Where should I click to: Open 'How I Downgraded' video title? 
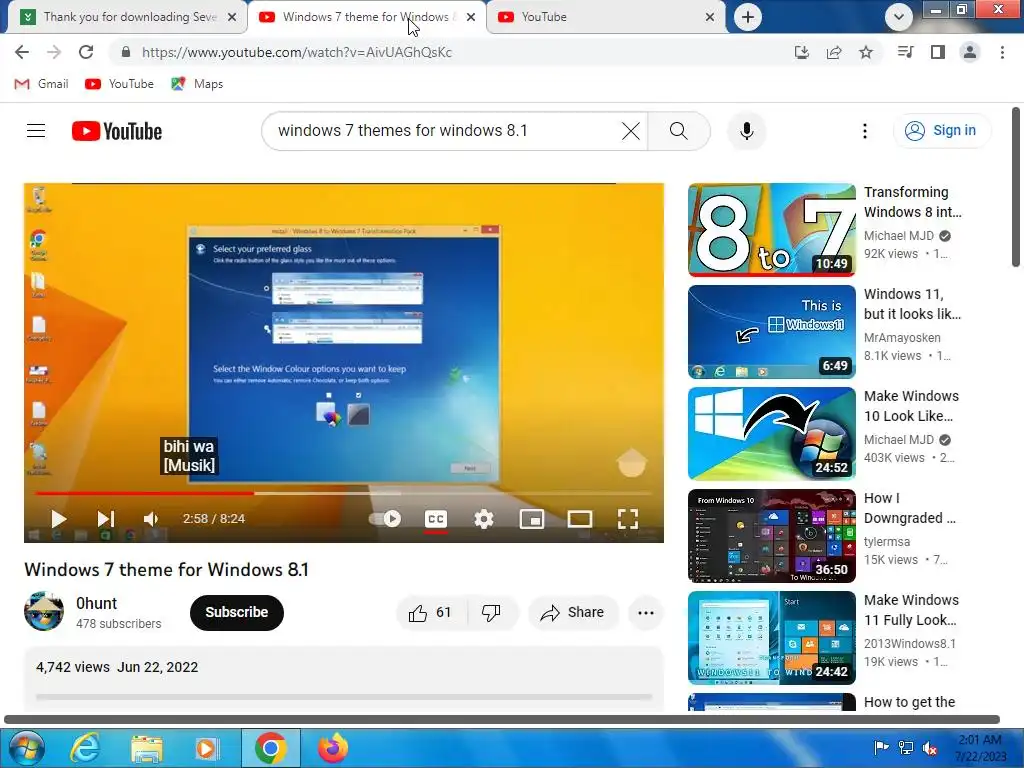(x=910, y=508)
